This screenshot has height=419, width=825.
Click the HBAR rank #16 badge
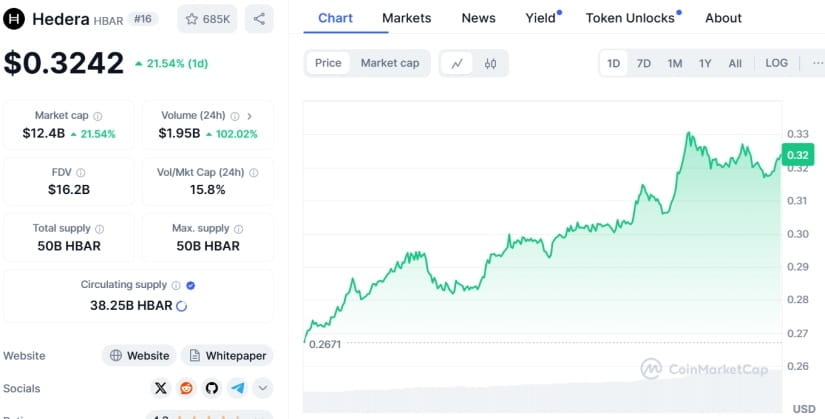click(143, 19)
